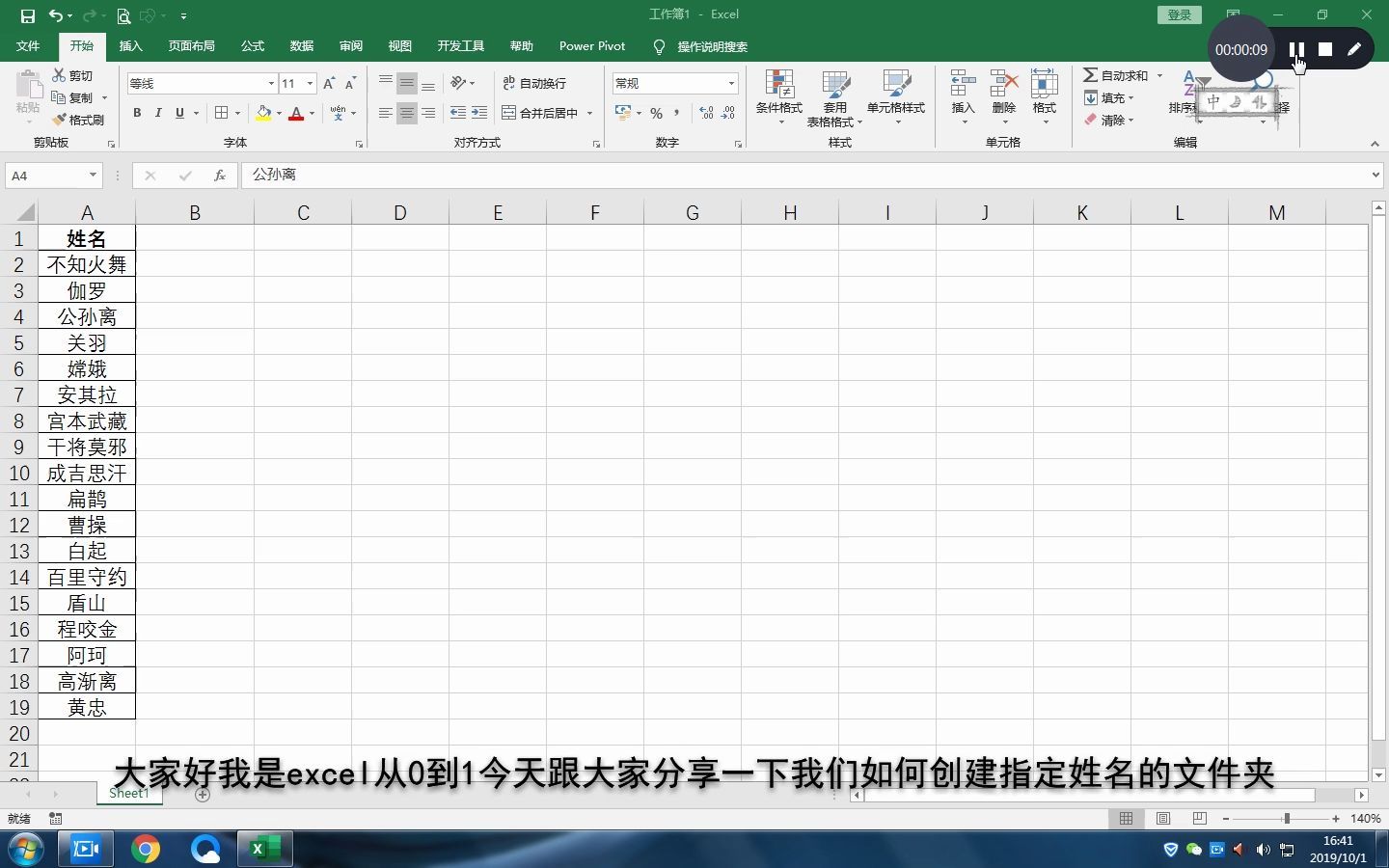The image size is (1389, 868).
Task: Switch to the 插入 ribbon tab
Action: 130,45
